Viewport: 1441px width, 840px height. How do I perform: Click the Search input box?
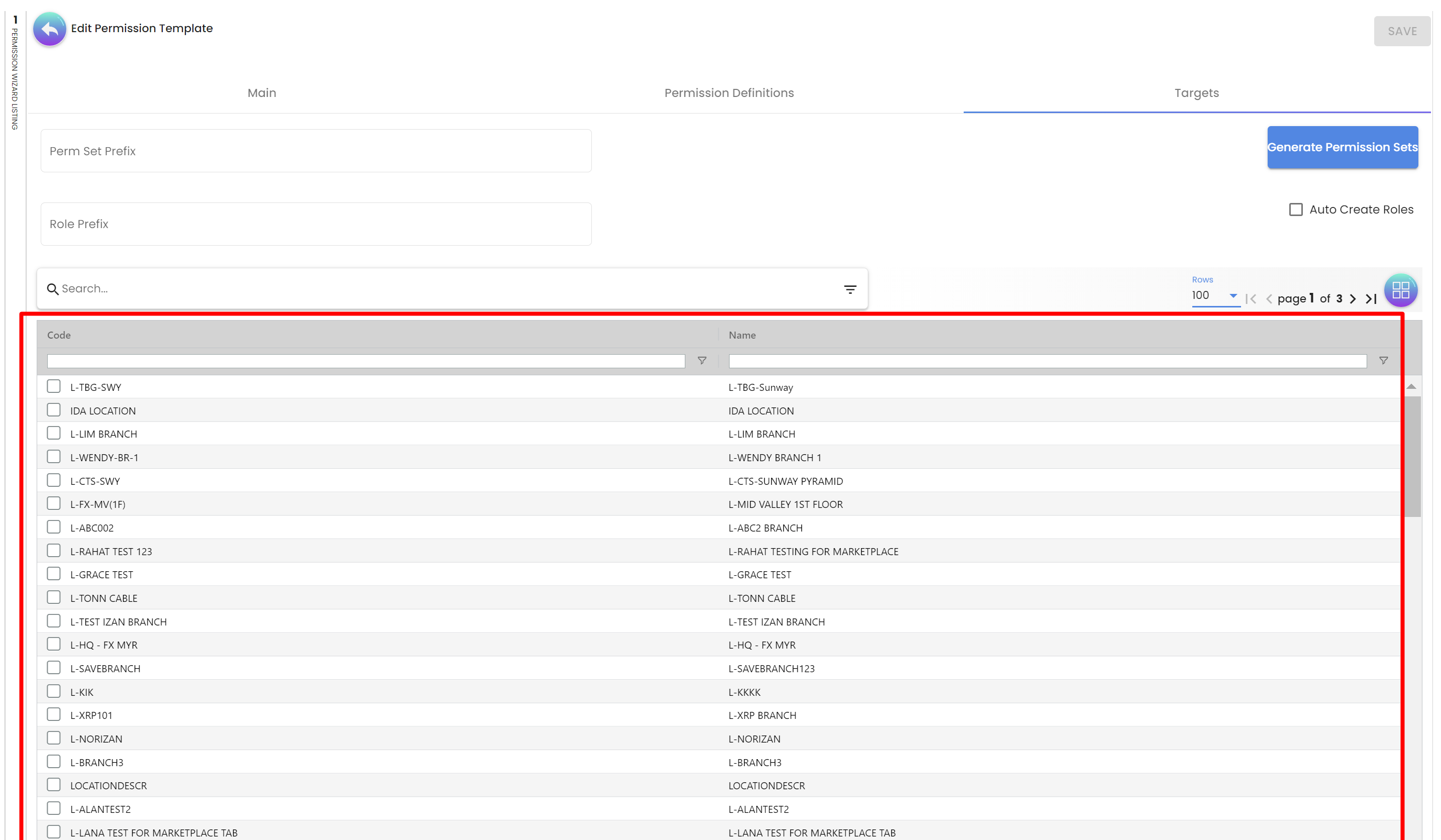(446, 289)
